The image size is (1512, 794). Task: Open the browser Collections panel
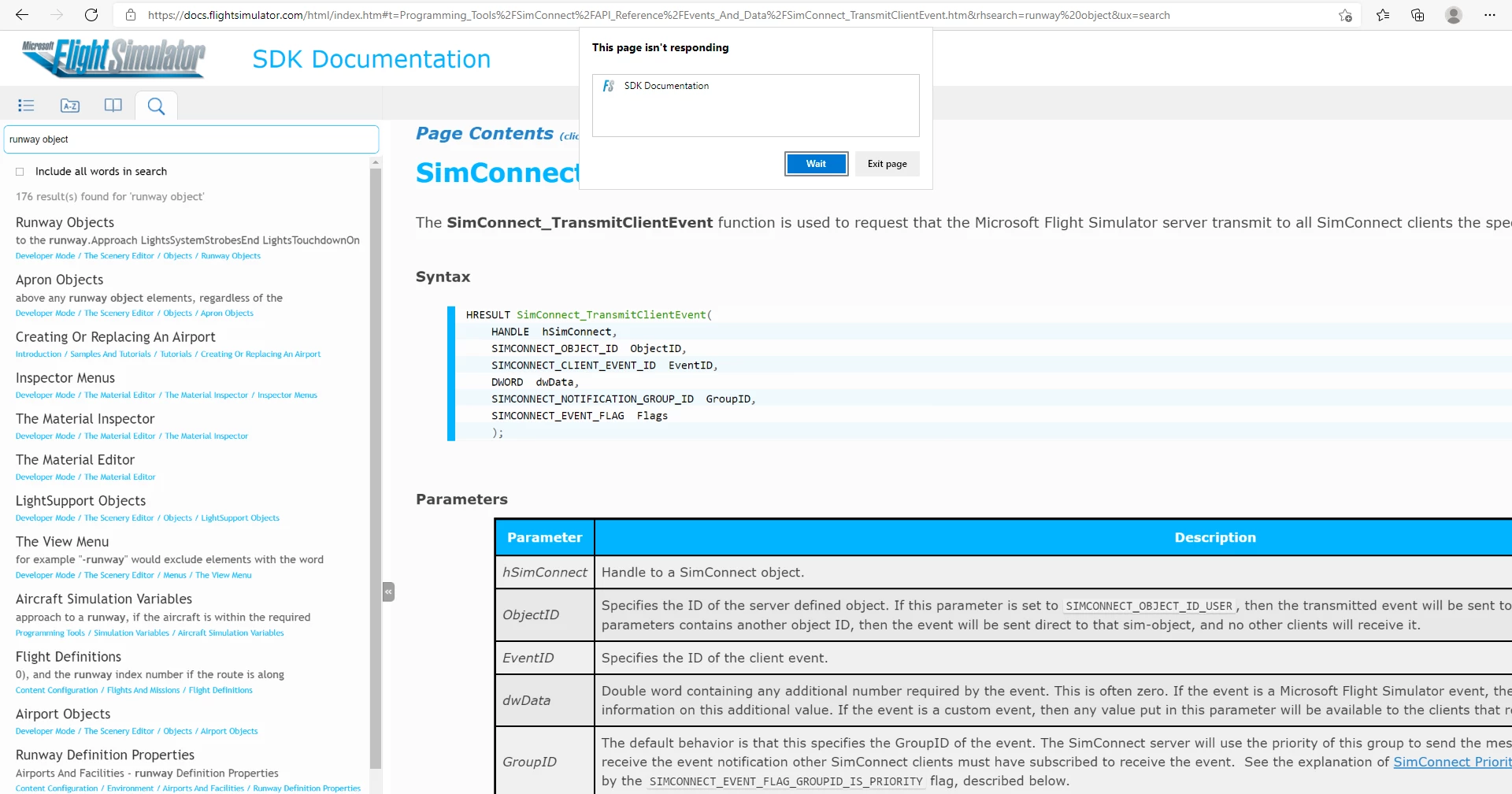pyautogui.click(x=1417, y=15)
